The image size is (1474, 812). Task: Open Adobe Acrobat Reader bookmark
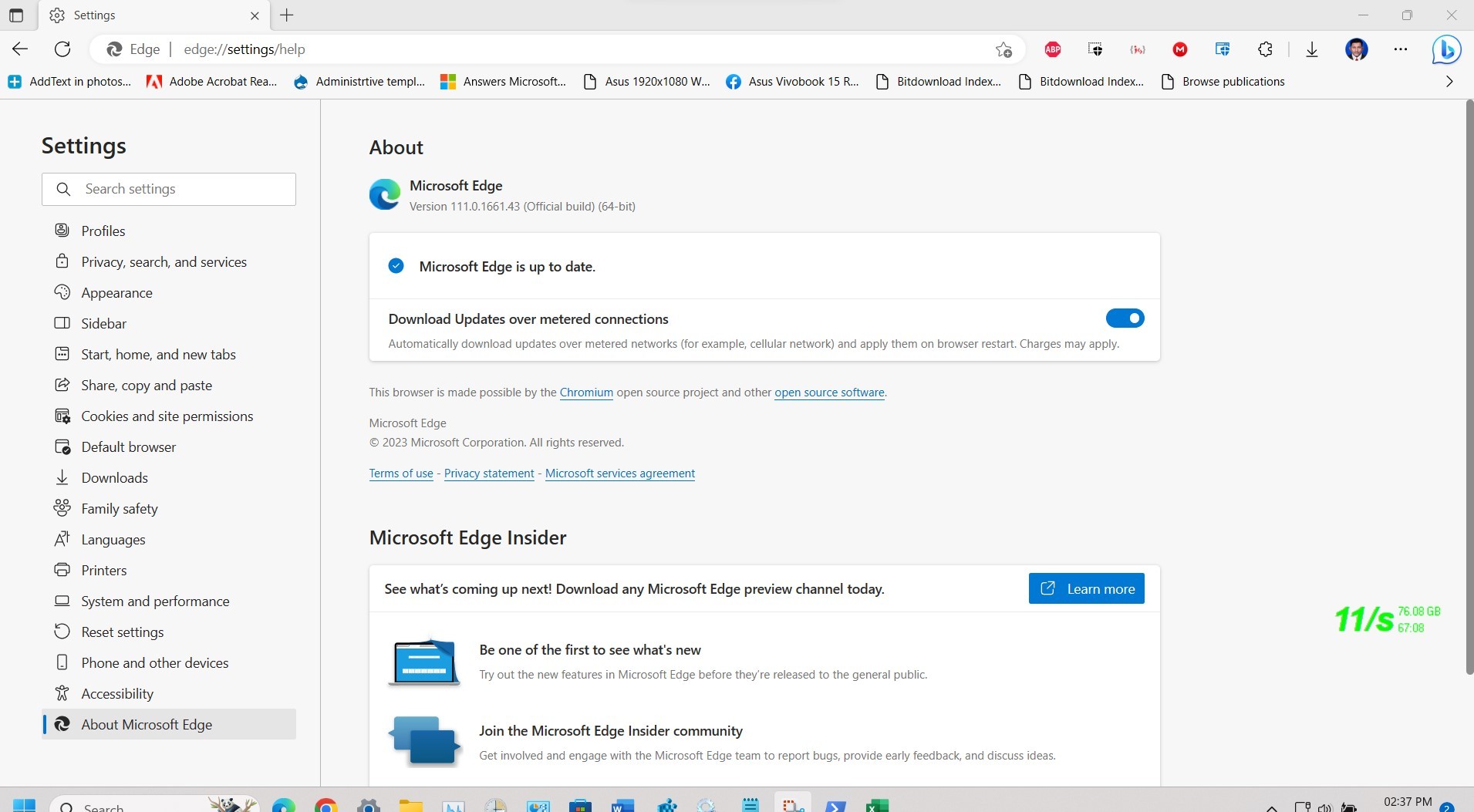click(x=212, y=82)
